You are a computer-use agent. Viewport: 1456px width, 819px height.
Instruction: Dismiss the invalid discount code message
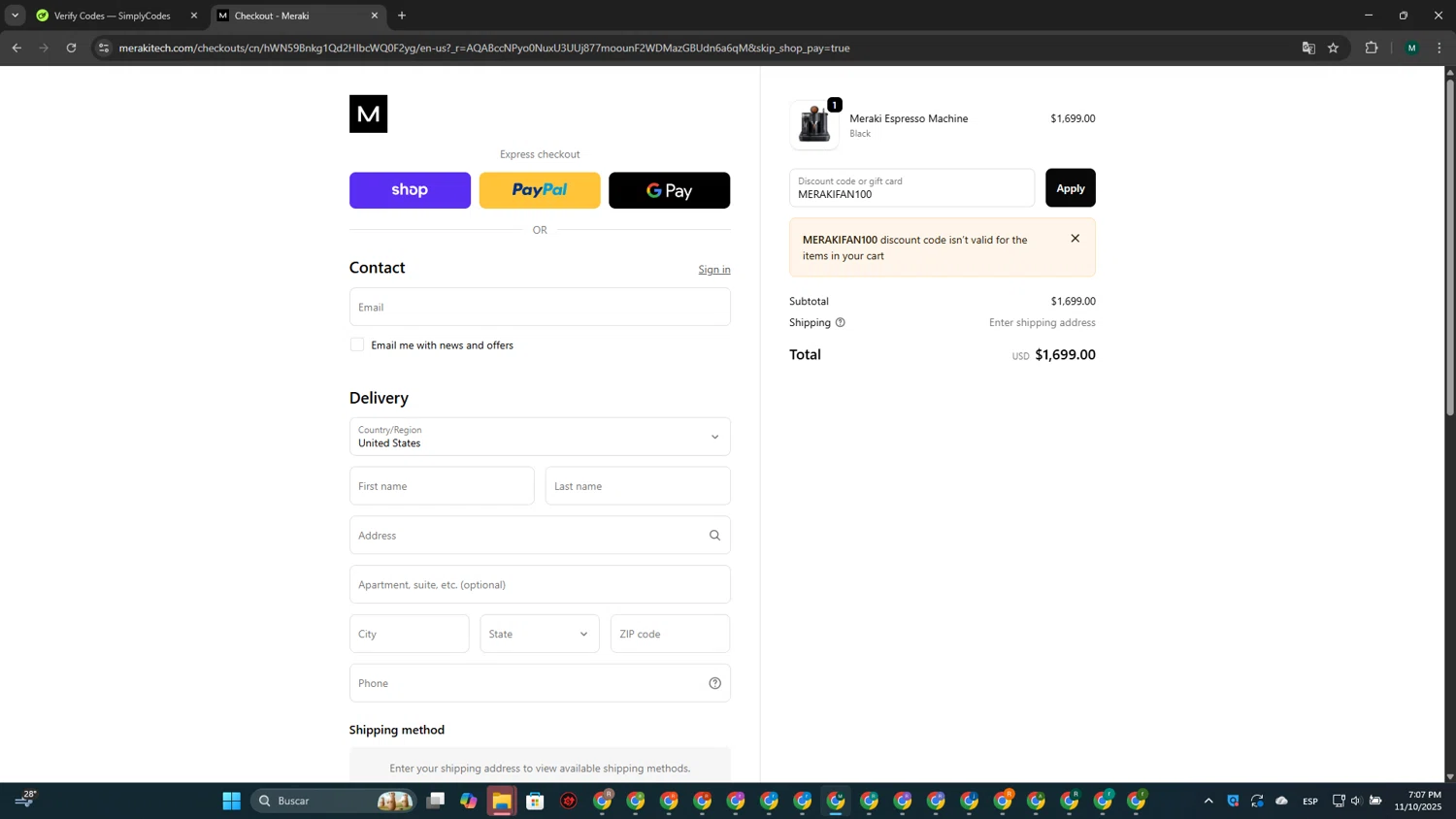(1075, 239)
